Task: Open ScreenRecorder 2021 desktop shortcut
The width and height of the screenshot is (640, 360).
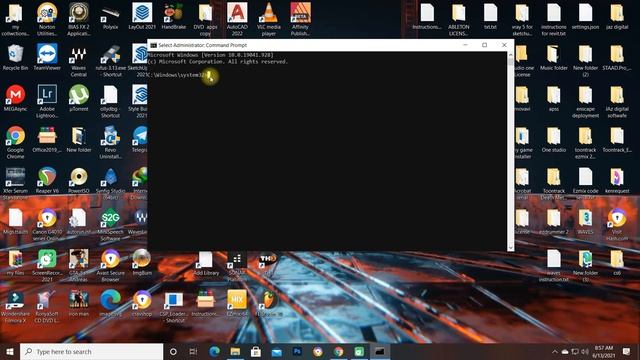Action: click(47, 265)
